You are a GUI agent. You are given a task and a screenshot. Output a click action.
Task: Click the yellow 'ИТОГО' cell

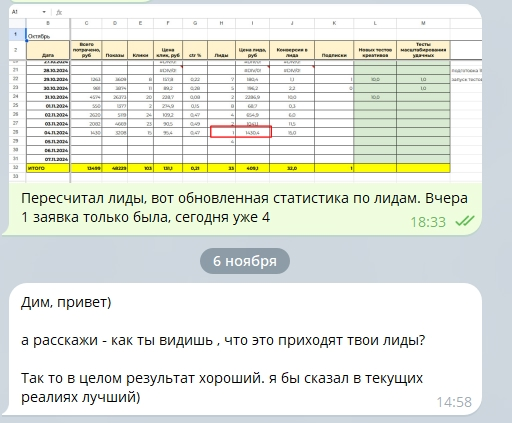48,168
